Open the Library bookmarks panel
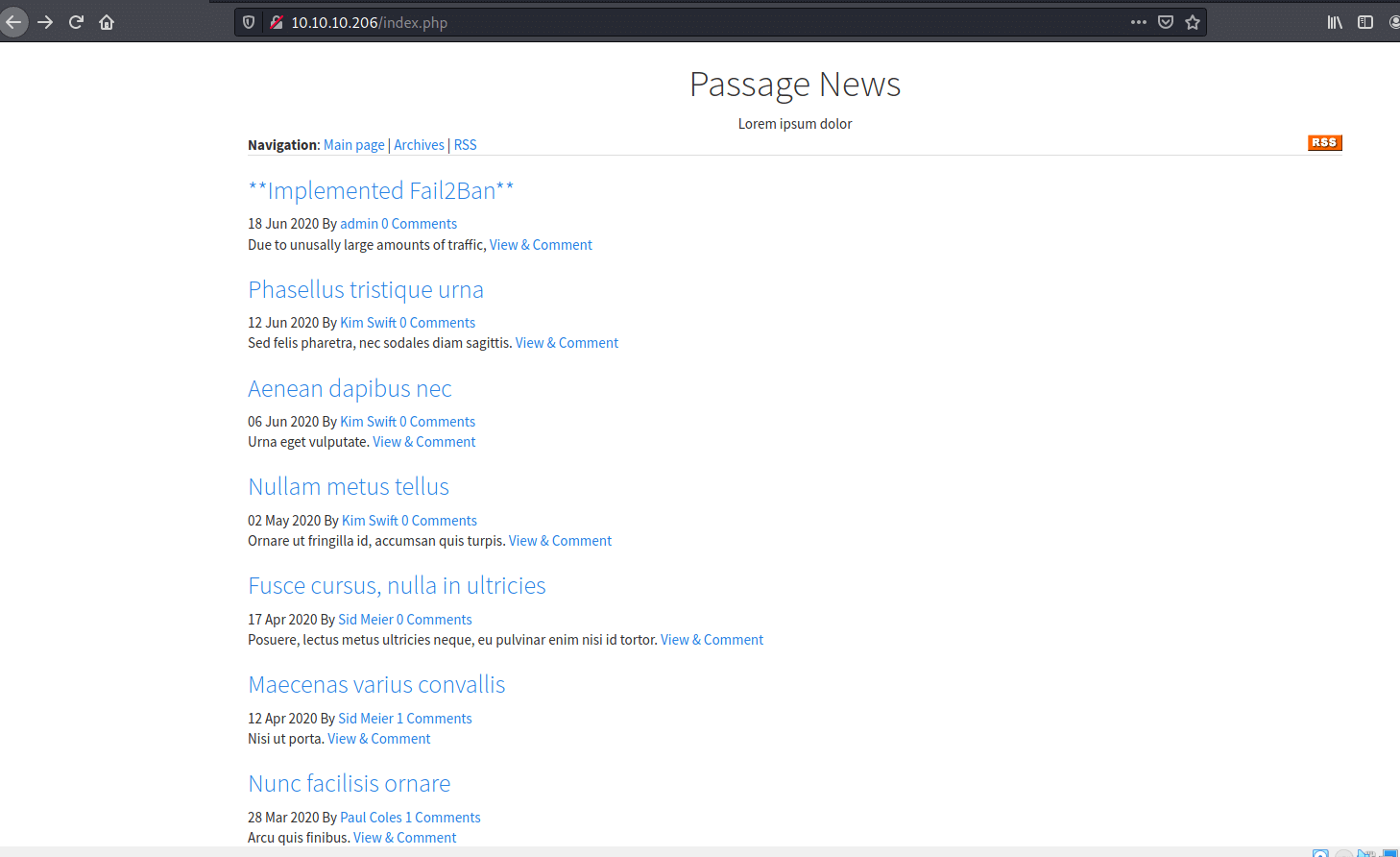 point(1335,22)
